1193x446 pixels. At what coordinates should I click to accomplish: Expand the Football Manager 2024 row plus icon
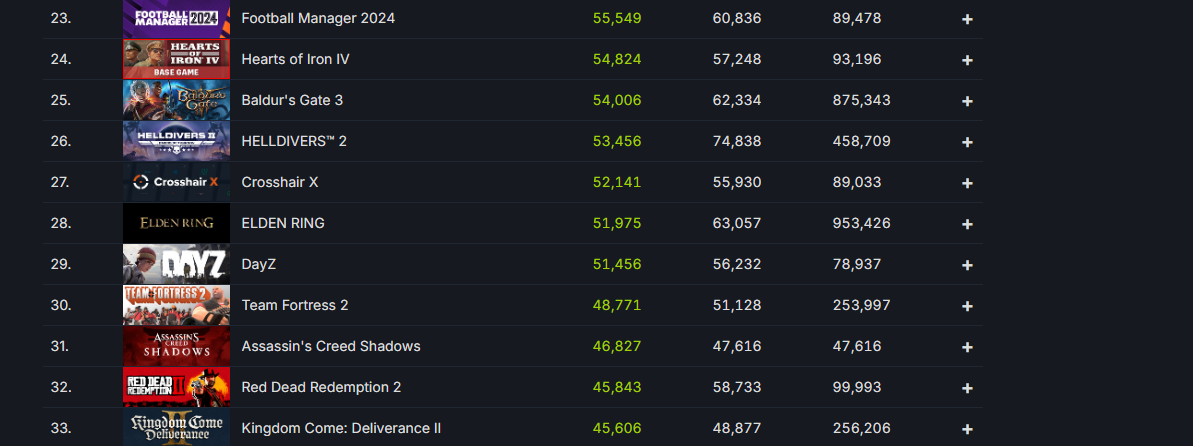pos(967,19)
